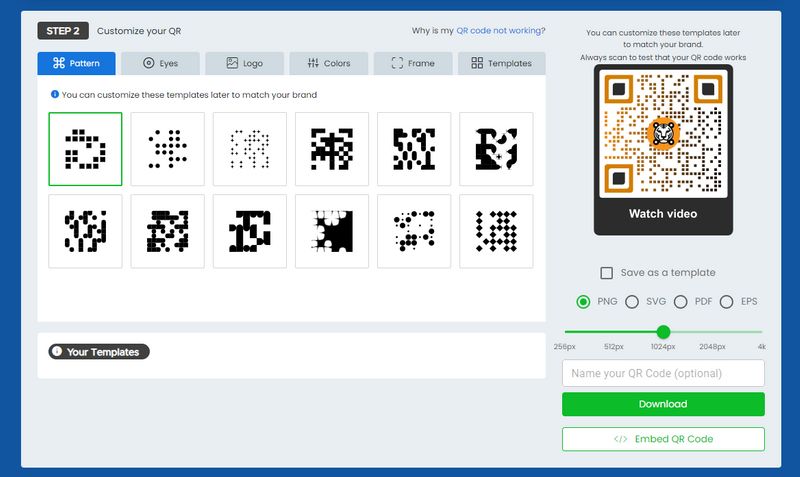Click the Watch video frame label
Screen dimensions: 800x477
tap(663, 214)
